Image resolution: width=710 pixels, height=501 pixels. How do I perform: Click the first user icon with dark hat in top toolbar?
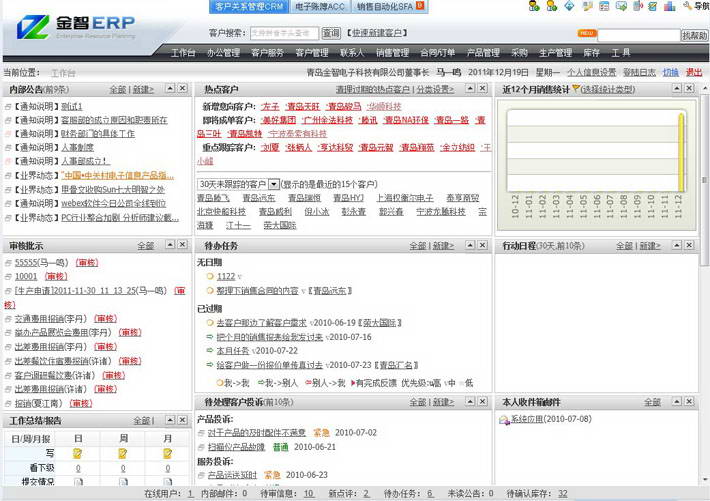point(534,6)
